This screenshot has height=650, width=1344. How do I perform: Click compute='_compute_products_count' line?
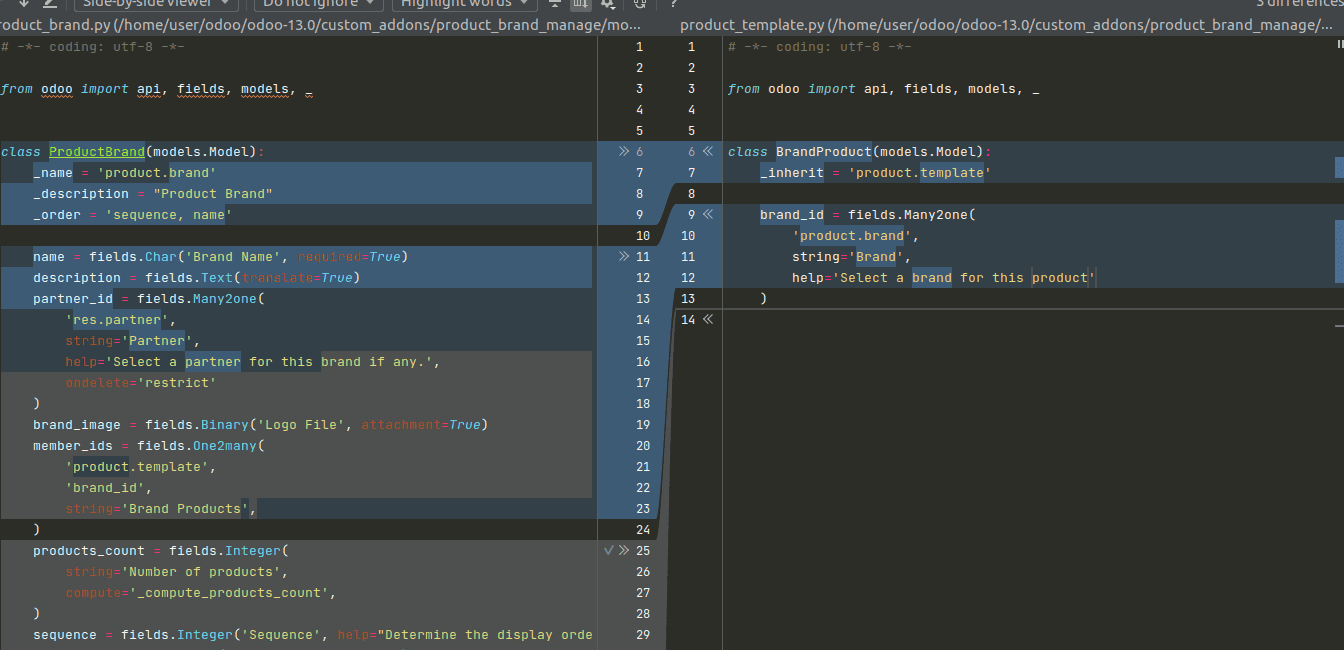(x=201, y=593)
